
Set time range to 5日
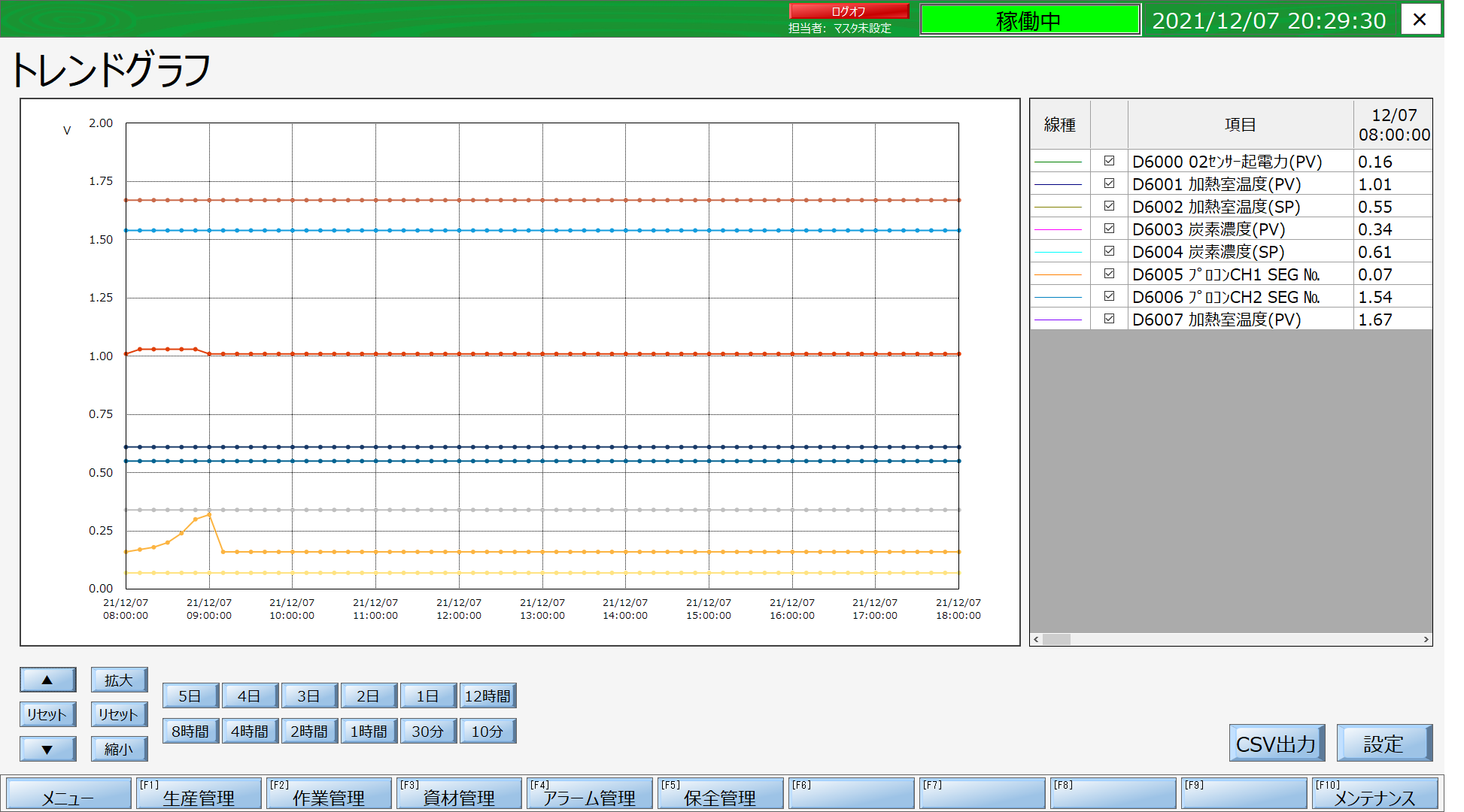[x=190, y=696]
